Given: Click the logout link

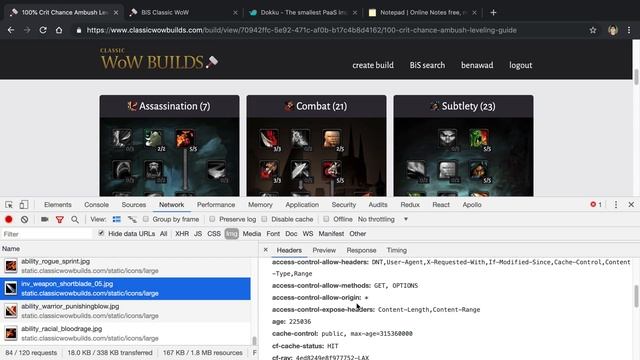Looking at the screenshot, I should (520, 65).
